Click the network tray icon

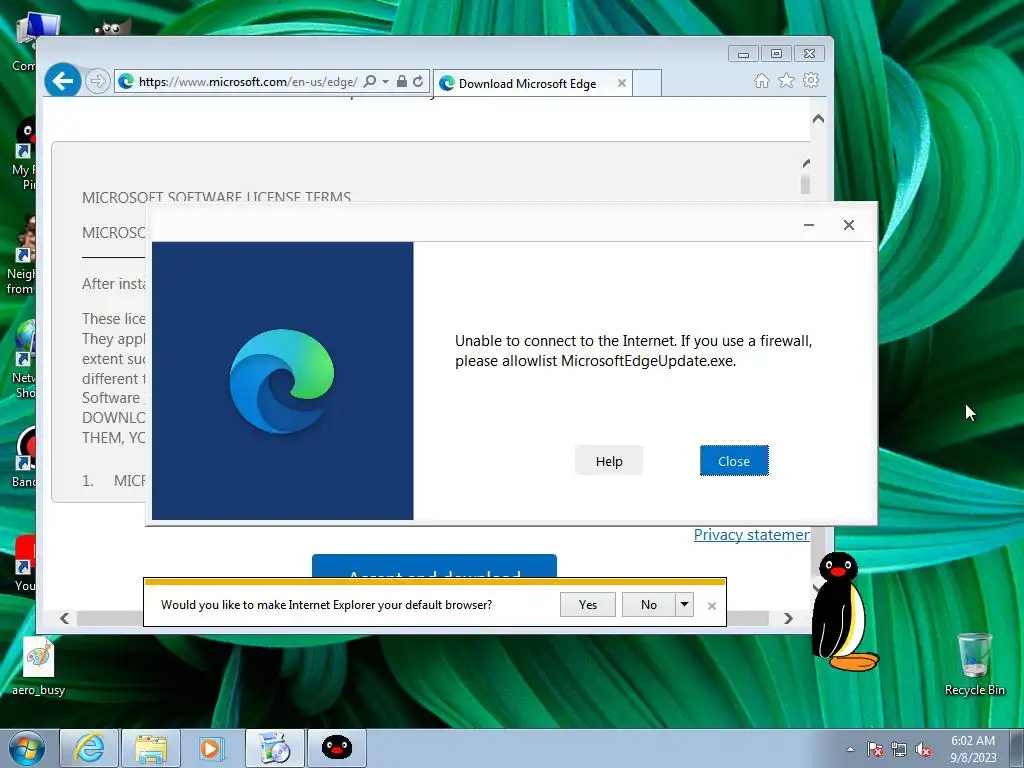[899, 749]
